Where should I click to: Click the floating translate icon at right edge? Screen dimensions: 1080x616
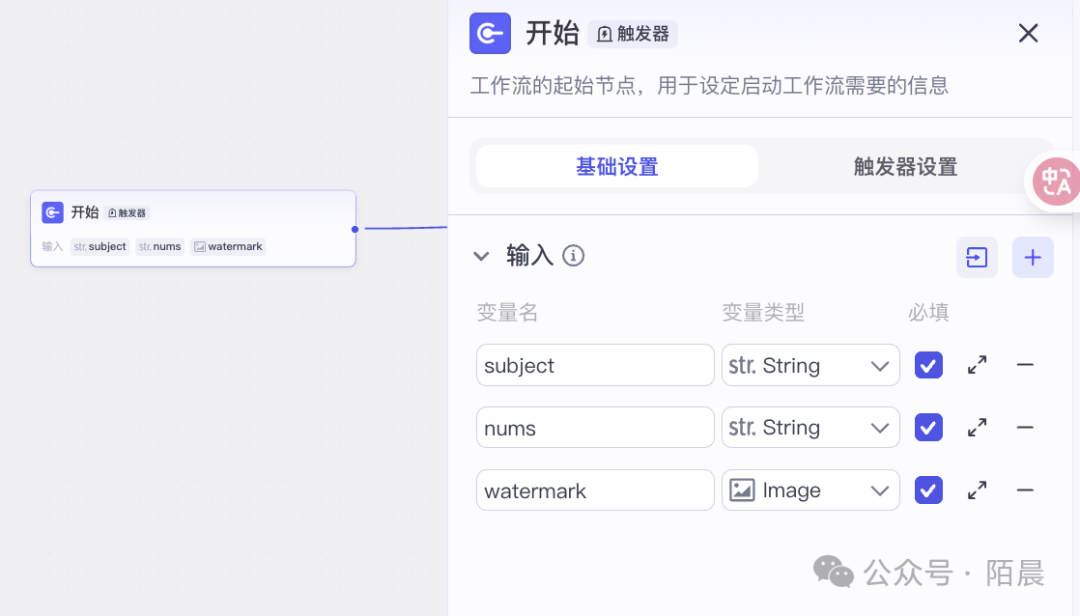[x=1056, y=182]
